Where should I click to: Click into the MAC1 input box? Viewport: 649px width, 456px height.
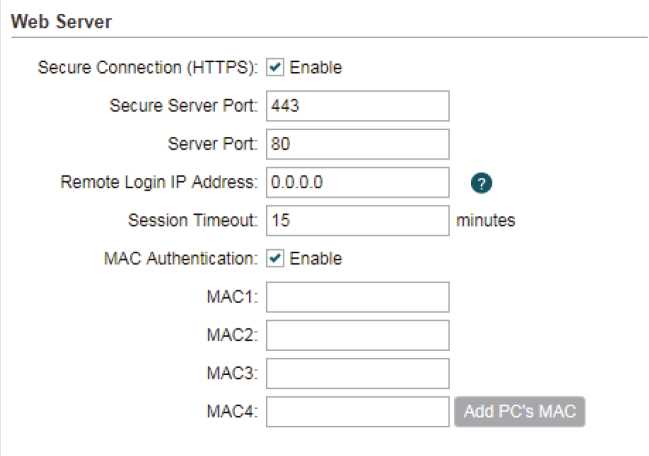click(358, 297)
